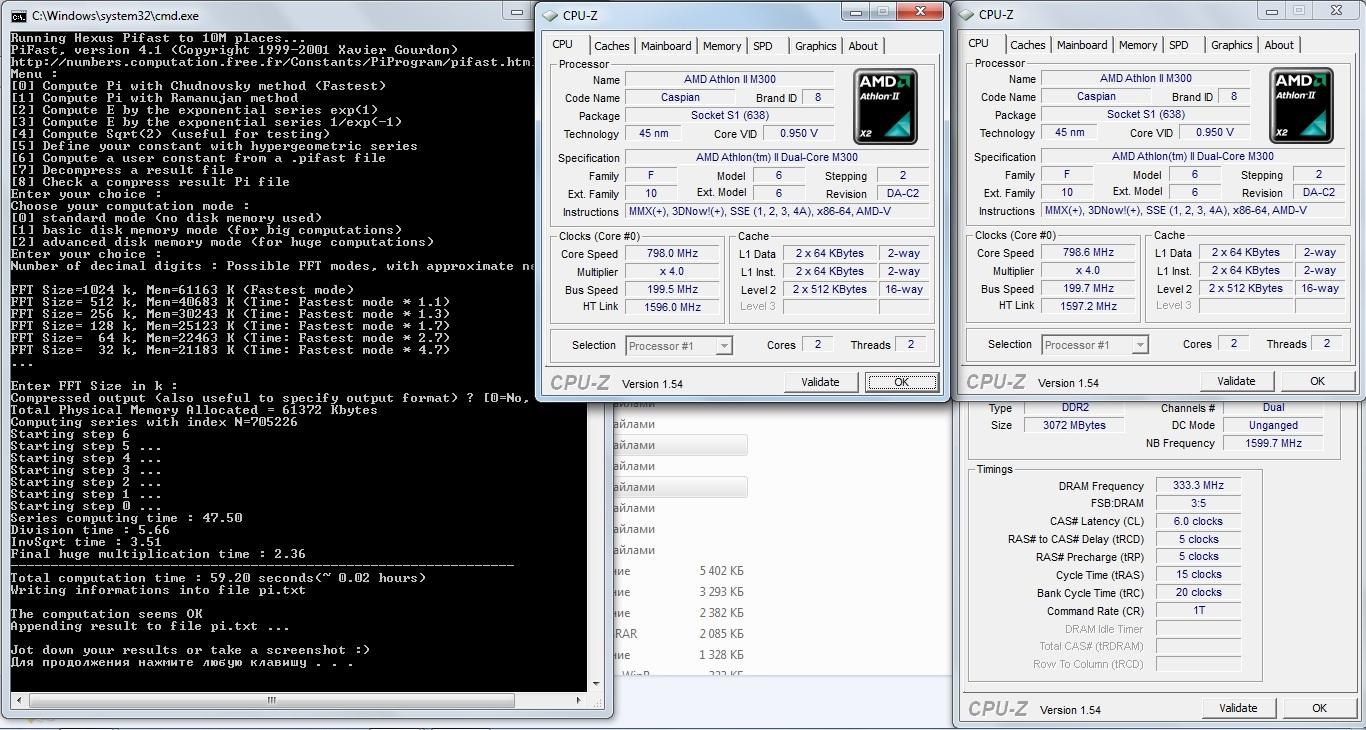Click Bank Cycle Time 20 clocks value
The image size is (1366, 730).
click(x=1198, y=593)
